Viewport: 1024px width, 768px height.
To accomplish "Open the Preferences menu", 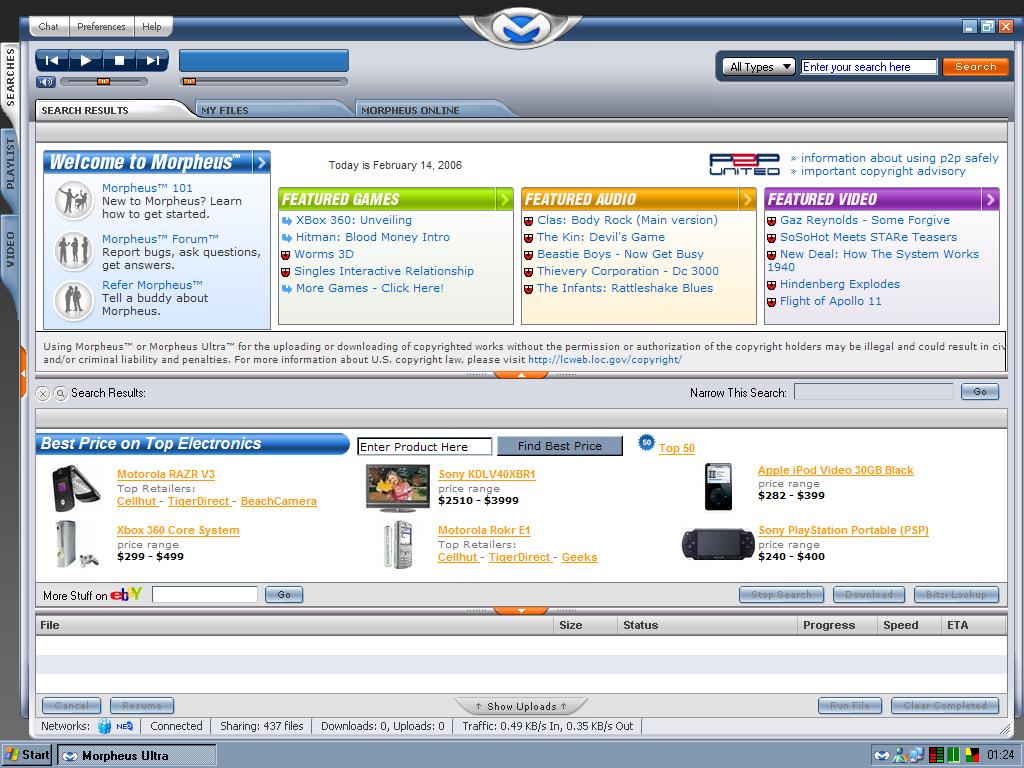I will [101, 27].
